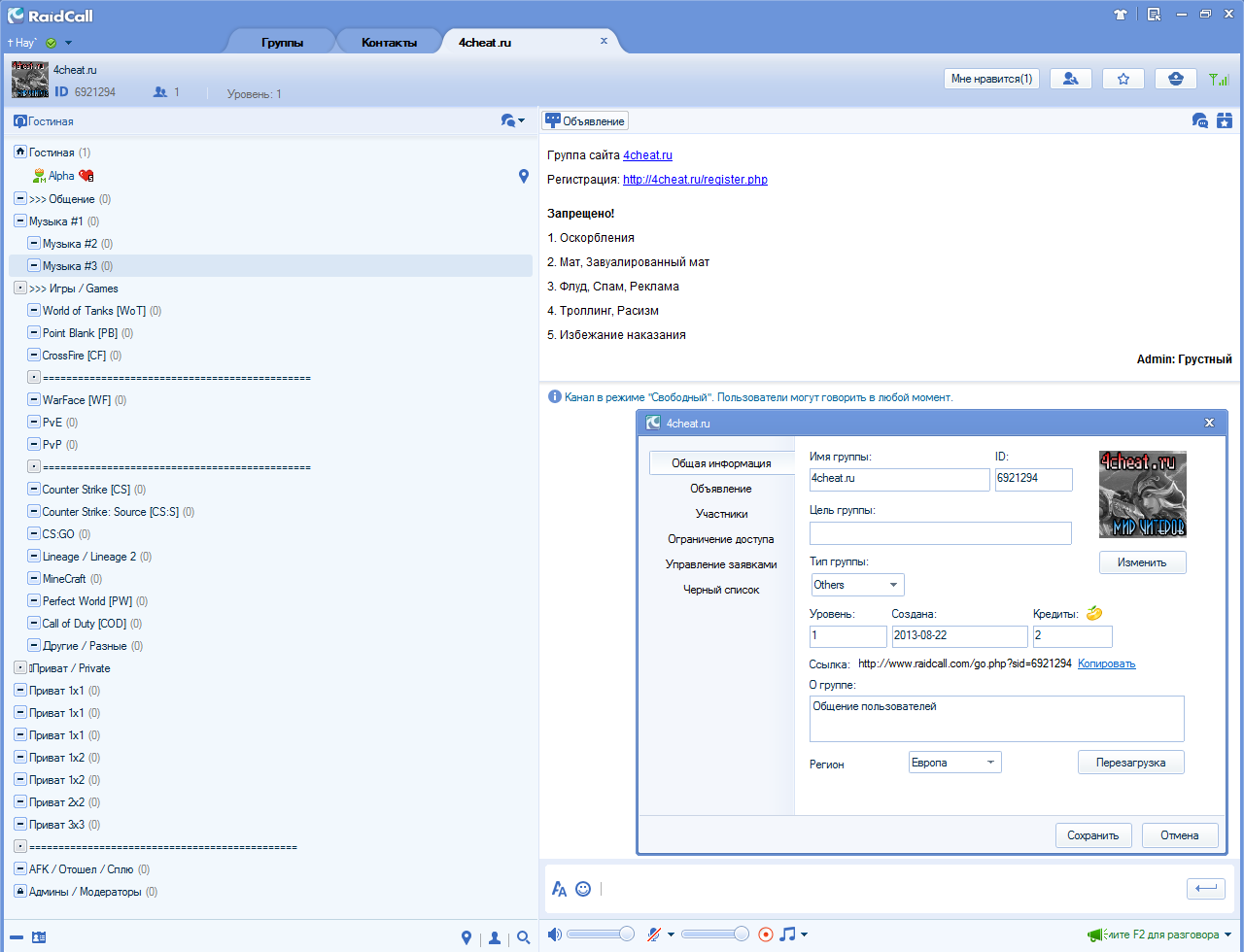This screenshot has width=1244, height=952.
Task: Select Объявление in settings dialog sidebar
Action: pos(721,489)
